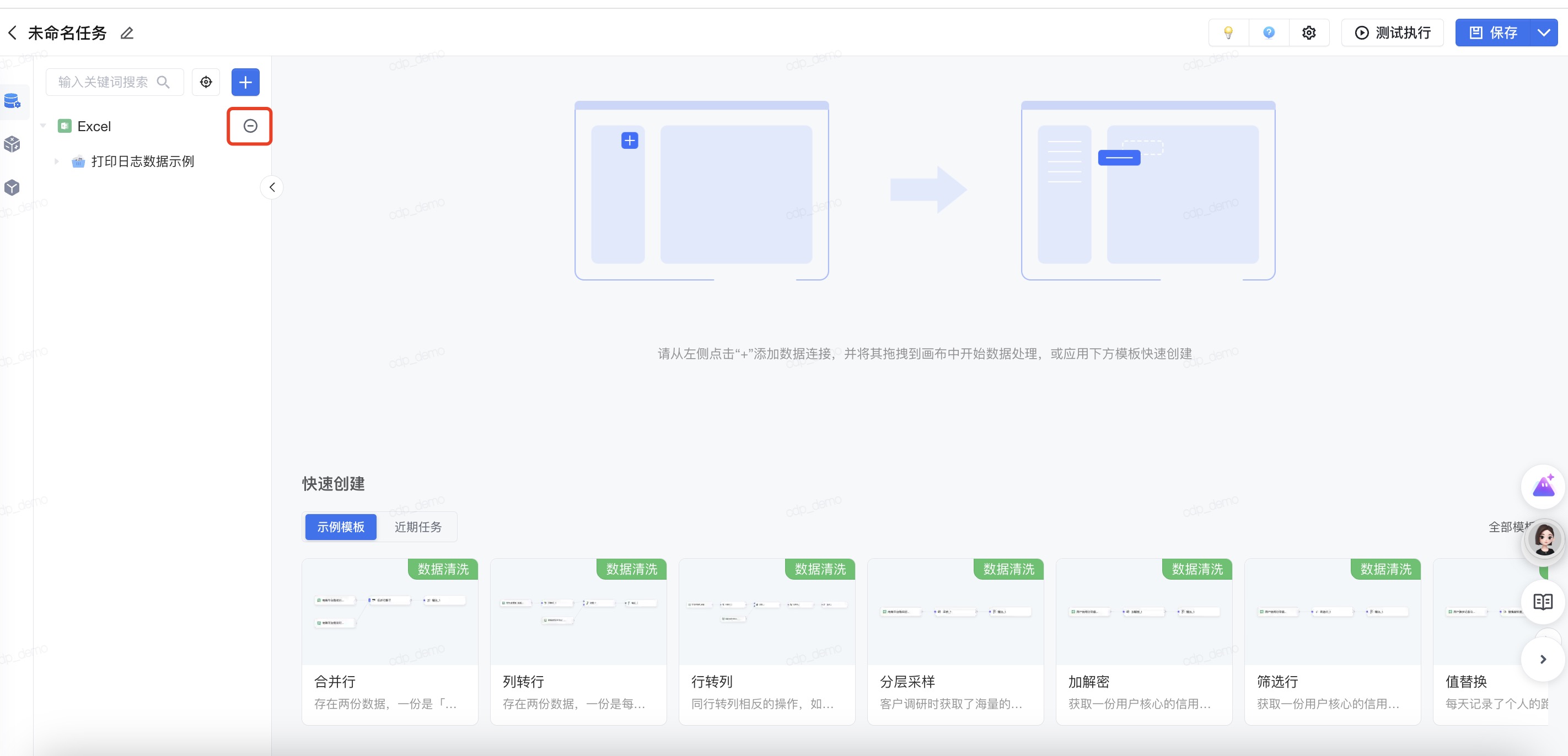Open the dropdown arrow next to 保存
The image size is (1568, 756).
1543,33
